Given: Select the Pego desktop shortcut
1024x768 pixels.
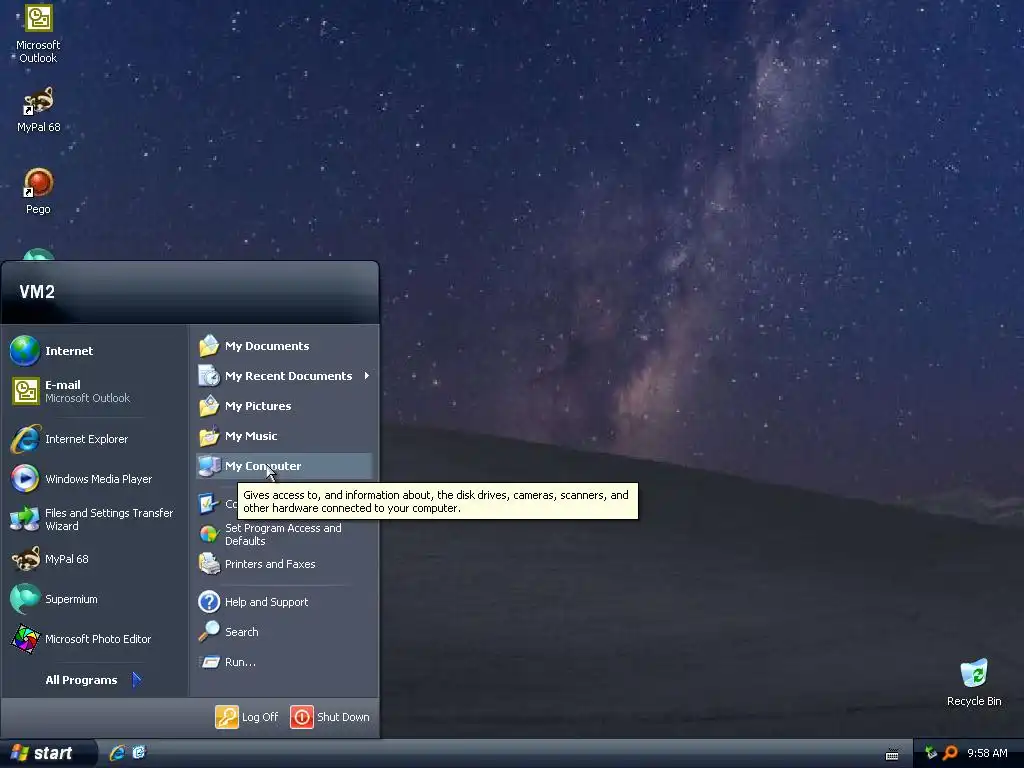Looking at the screenshot, I should (x=38, y=191).
